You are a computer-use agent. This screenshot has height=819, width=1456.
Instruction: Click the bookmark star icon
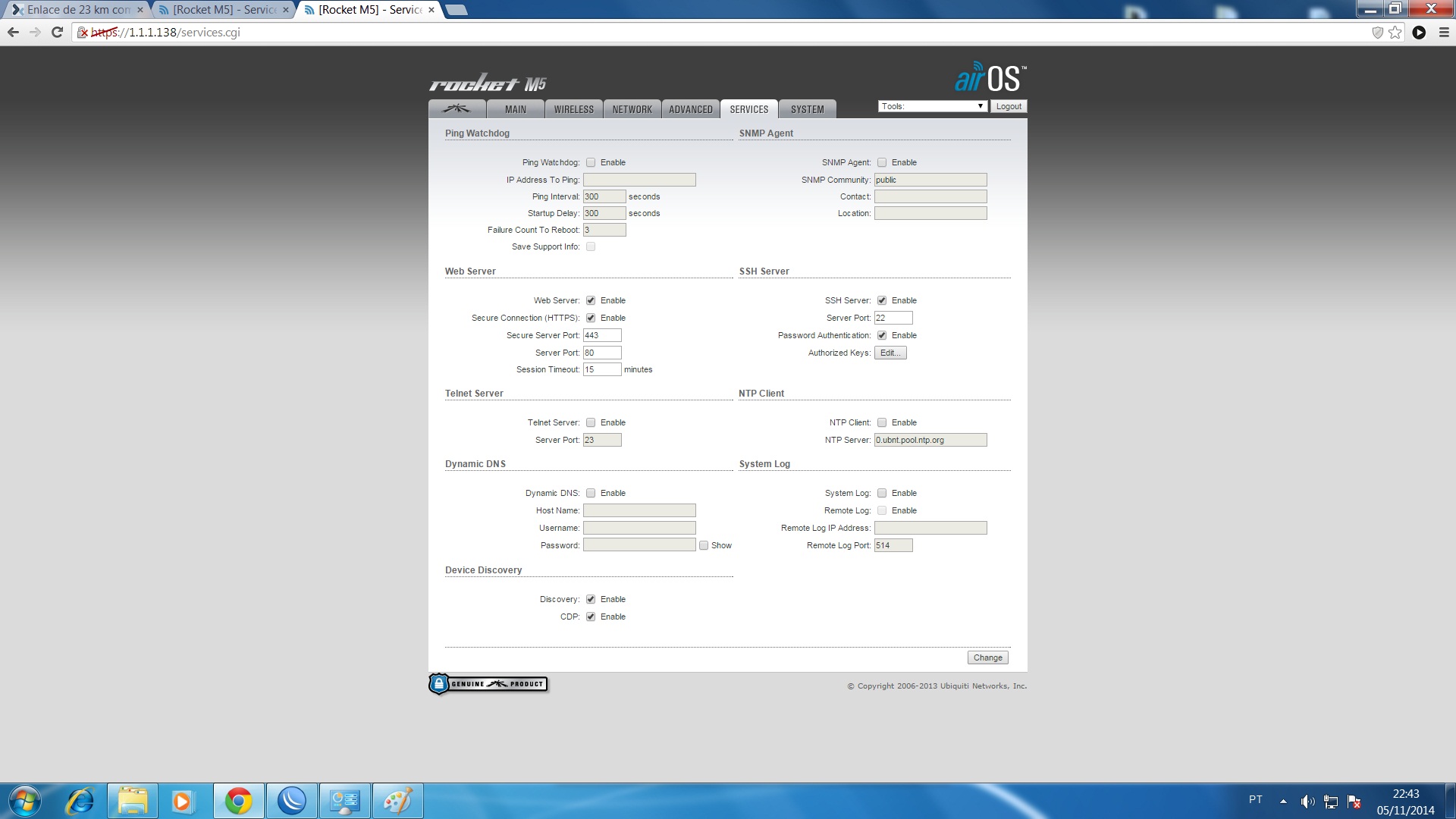[1395, 32]
